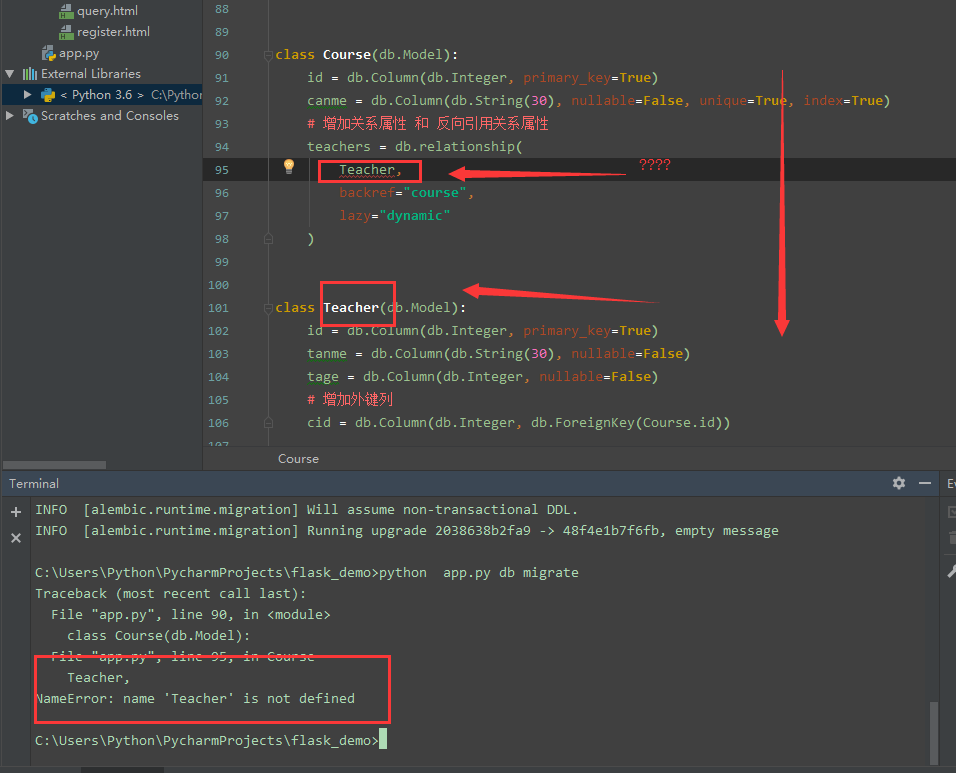Click Teacher class name on line 101

tap(351, 308)
